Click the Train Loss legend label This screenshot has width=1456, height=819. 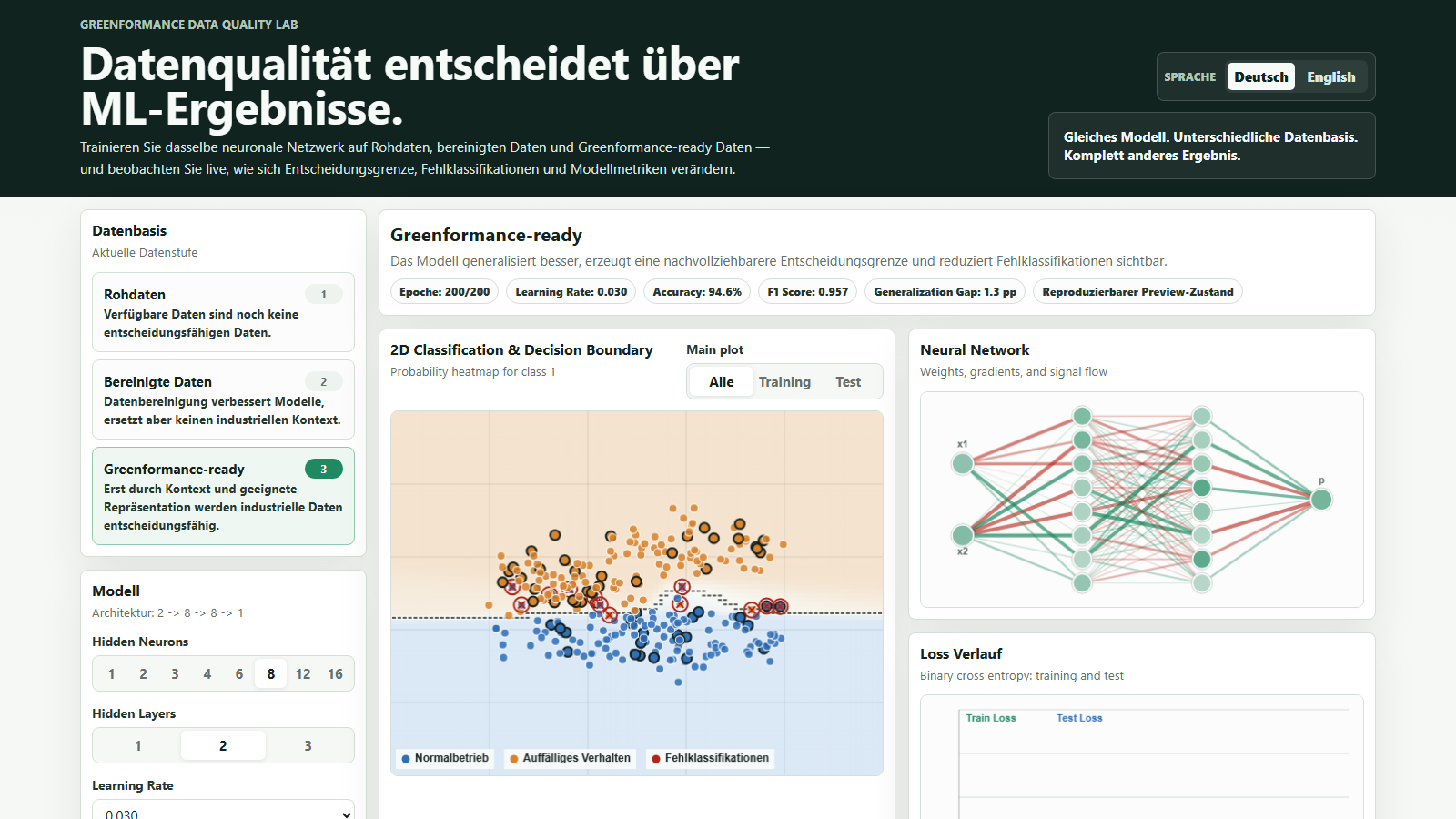(x=991, y=718)
